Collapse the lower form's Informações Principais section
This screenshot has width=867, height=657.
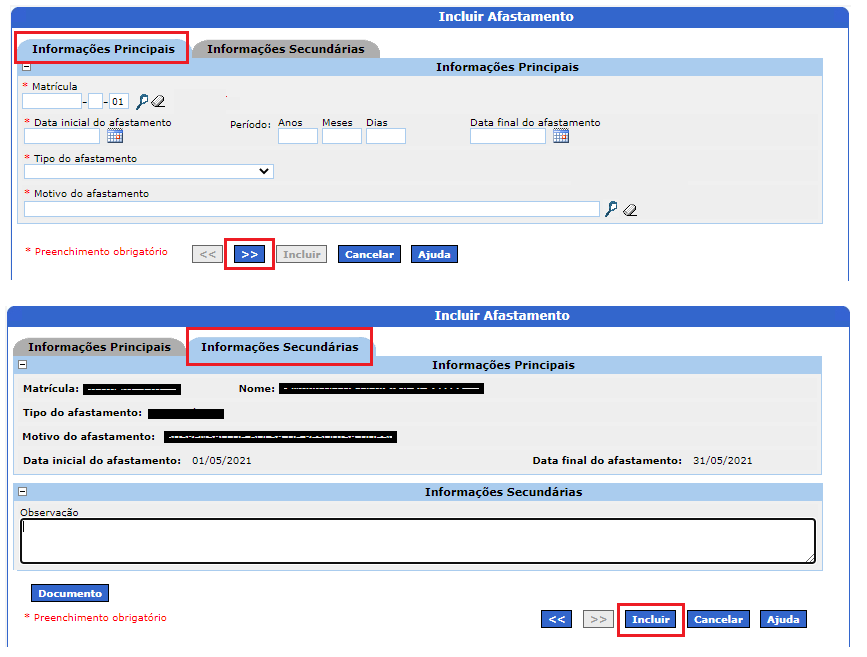click(x=23, y=364)
